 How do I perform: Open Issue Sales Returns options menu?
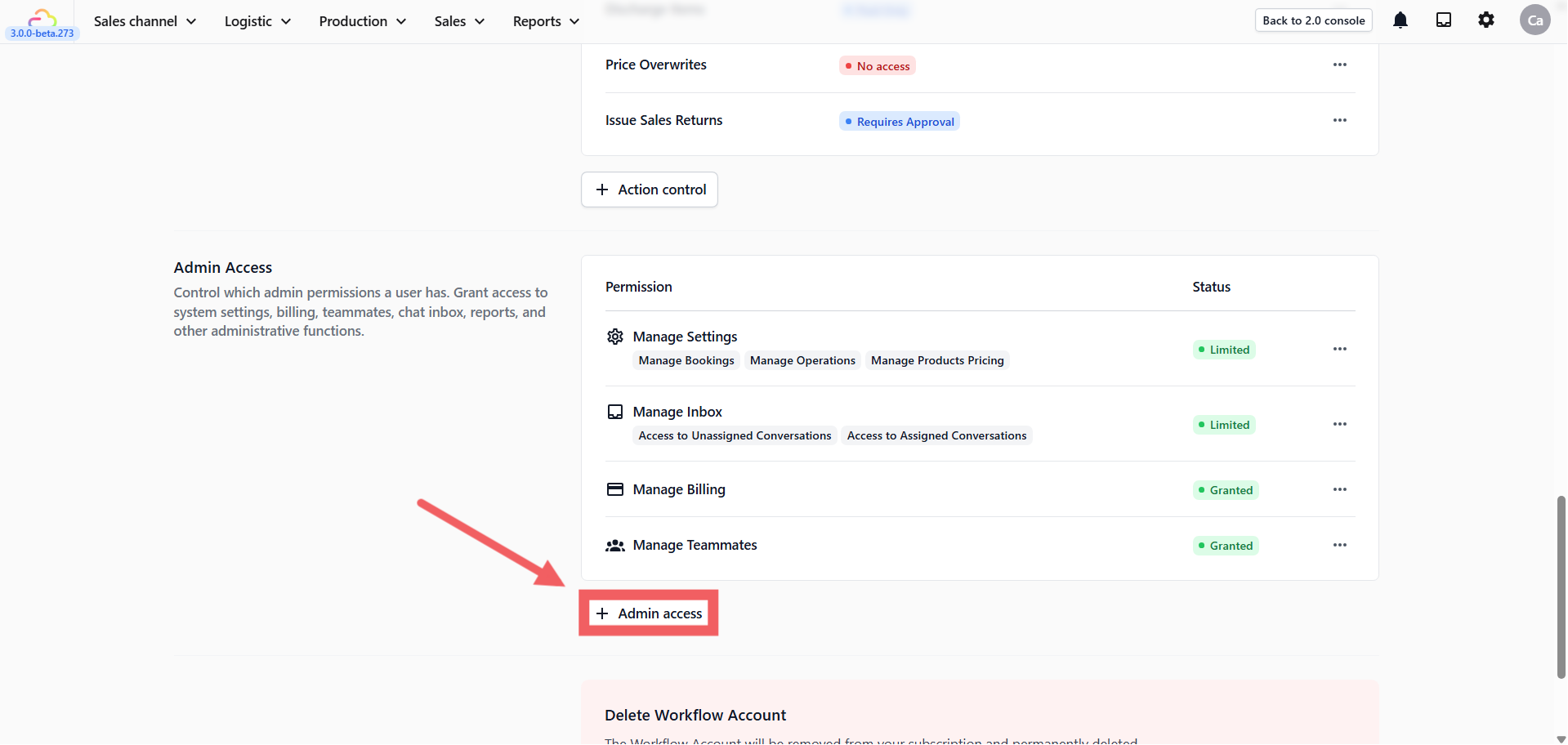[x=1339, y=120]
